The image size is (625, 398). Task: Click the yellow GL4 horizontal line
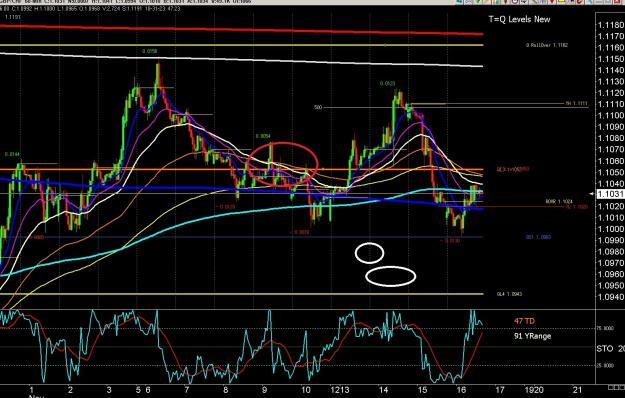242,294
